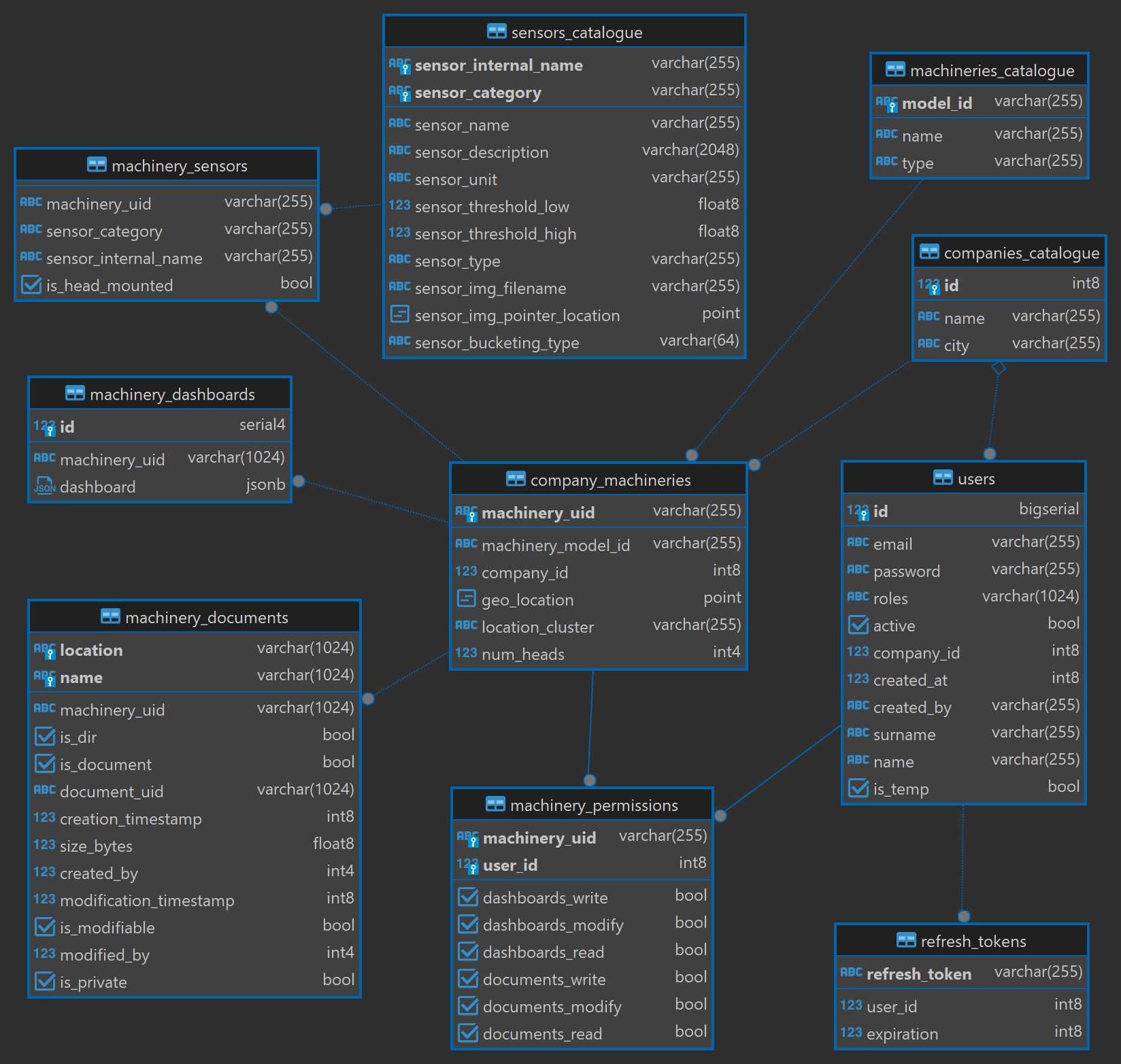1121x1064 pixels.
Task: Click the sensors_catalogue table icon
Action: pyautogui.click(x=497, y=31)
